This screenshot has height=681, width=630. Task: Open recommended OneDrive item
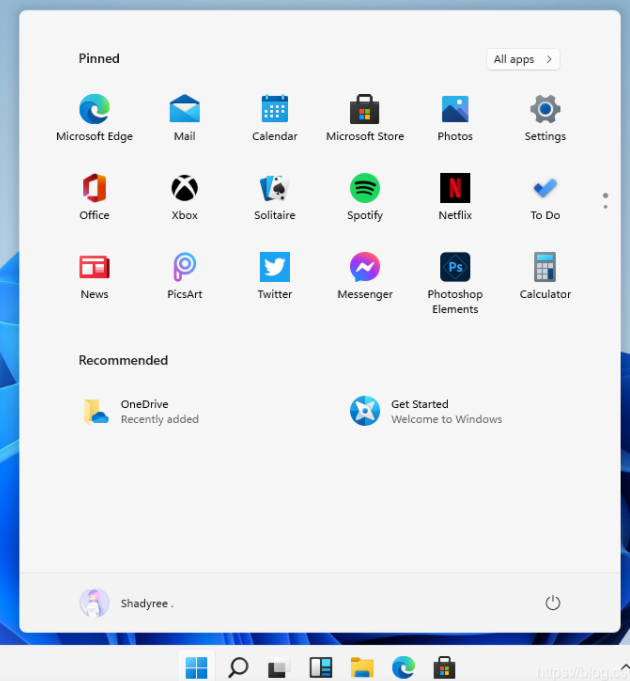pos(141,411)
